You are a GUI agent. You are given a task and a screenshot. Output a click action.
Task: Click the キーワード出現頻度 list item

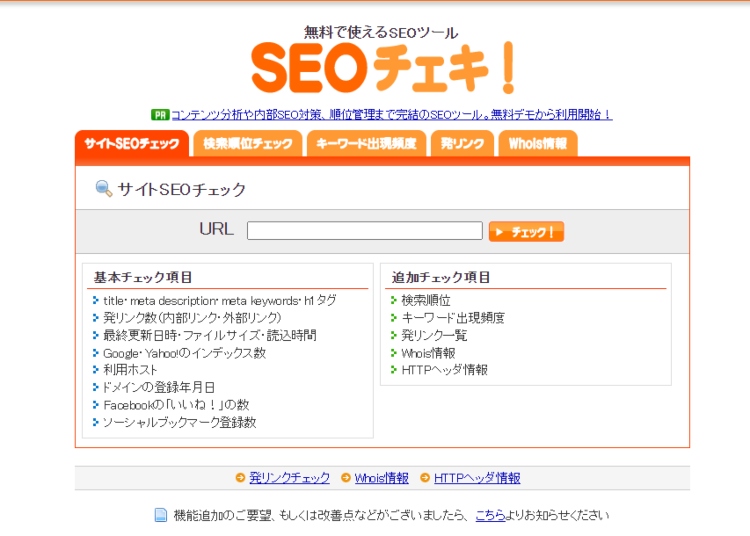pos(453,318)
